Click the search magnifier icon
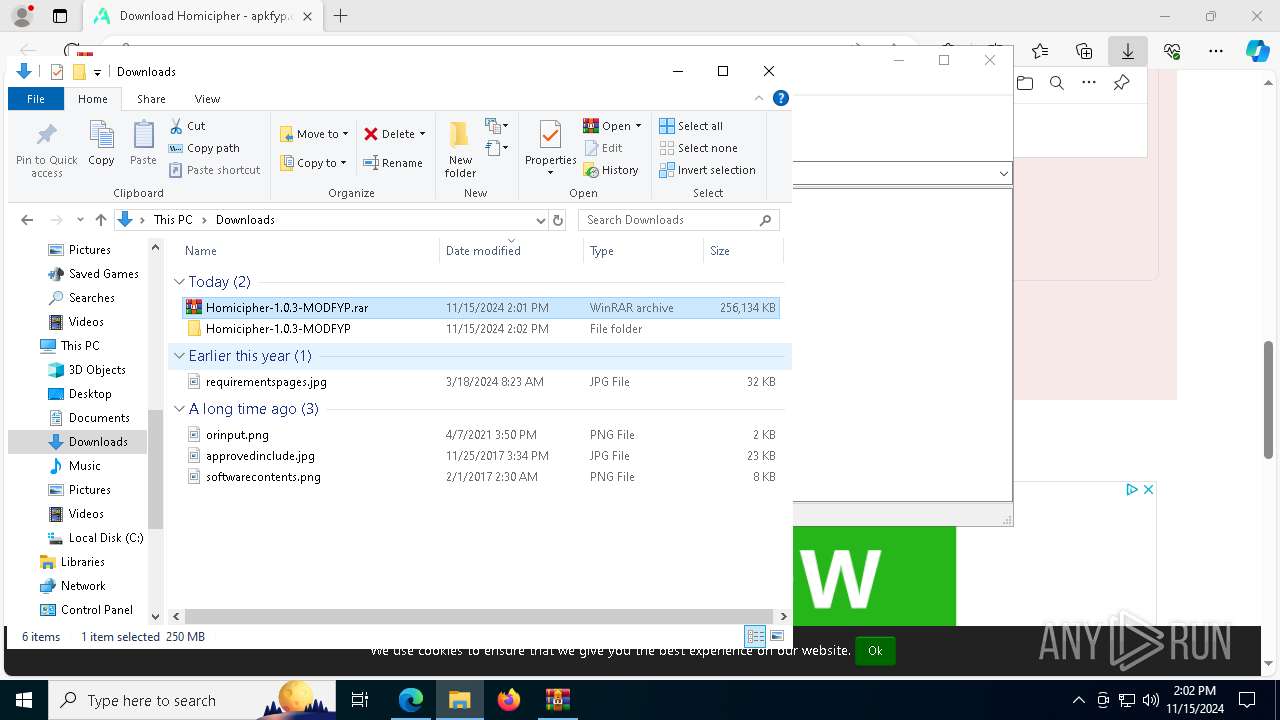 pyautogui.click(x=766, y=220)
